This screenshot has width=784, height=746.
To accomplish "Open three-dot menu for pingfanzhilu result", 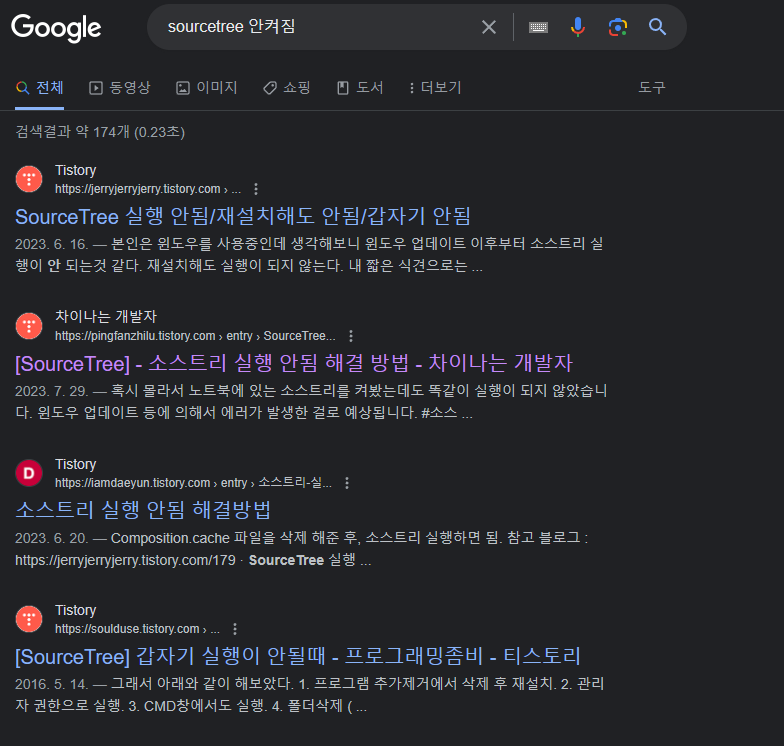I will coord(351,336).
